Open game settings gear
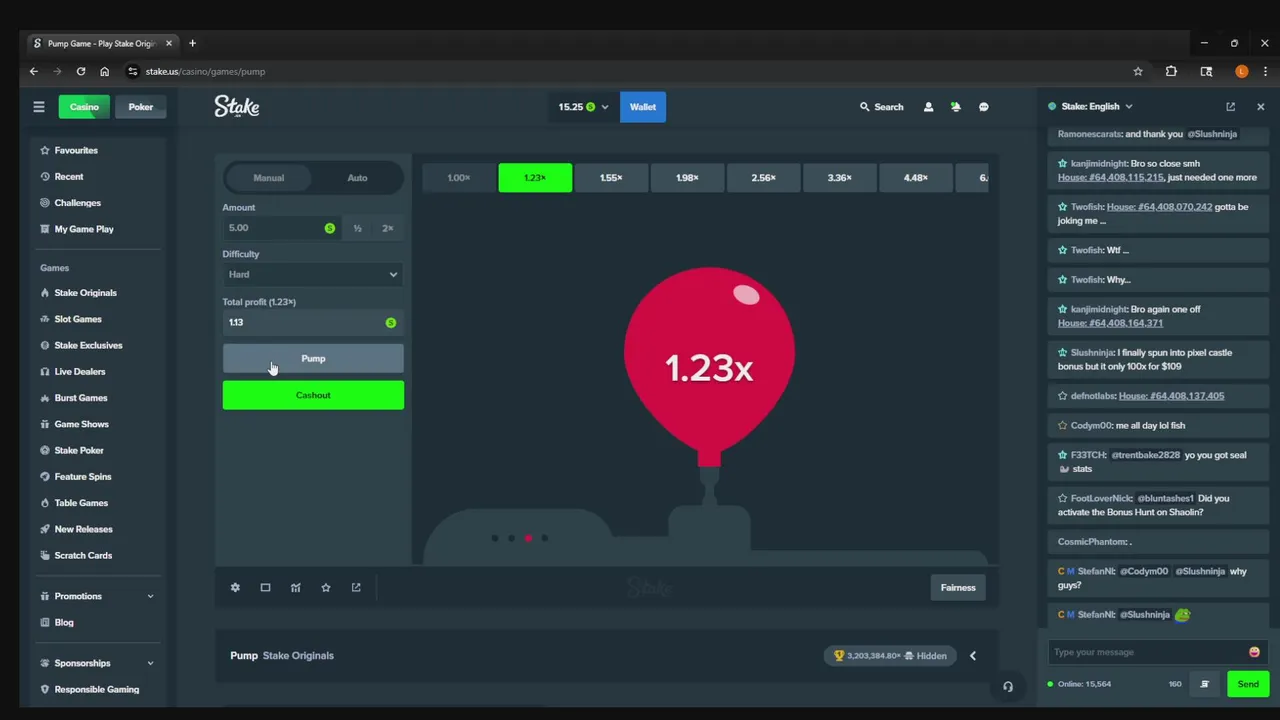This screenshot has height=720, width=1280. 235,588
